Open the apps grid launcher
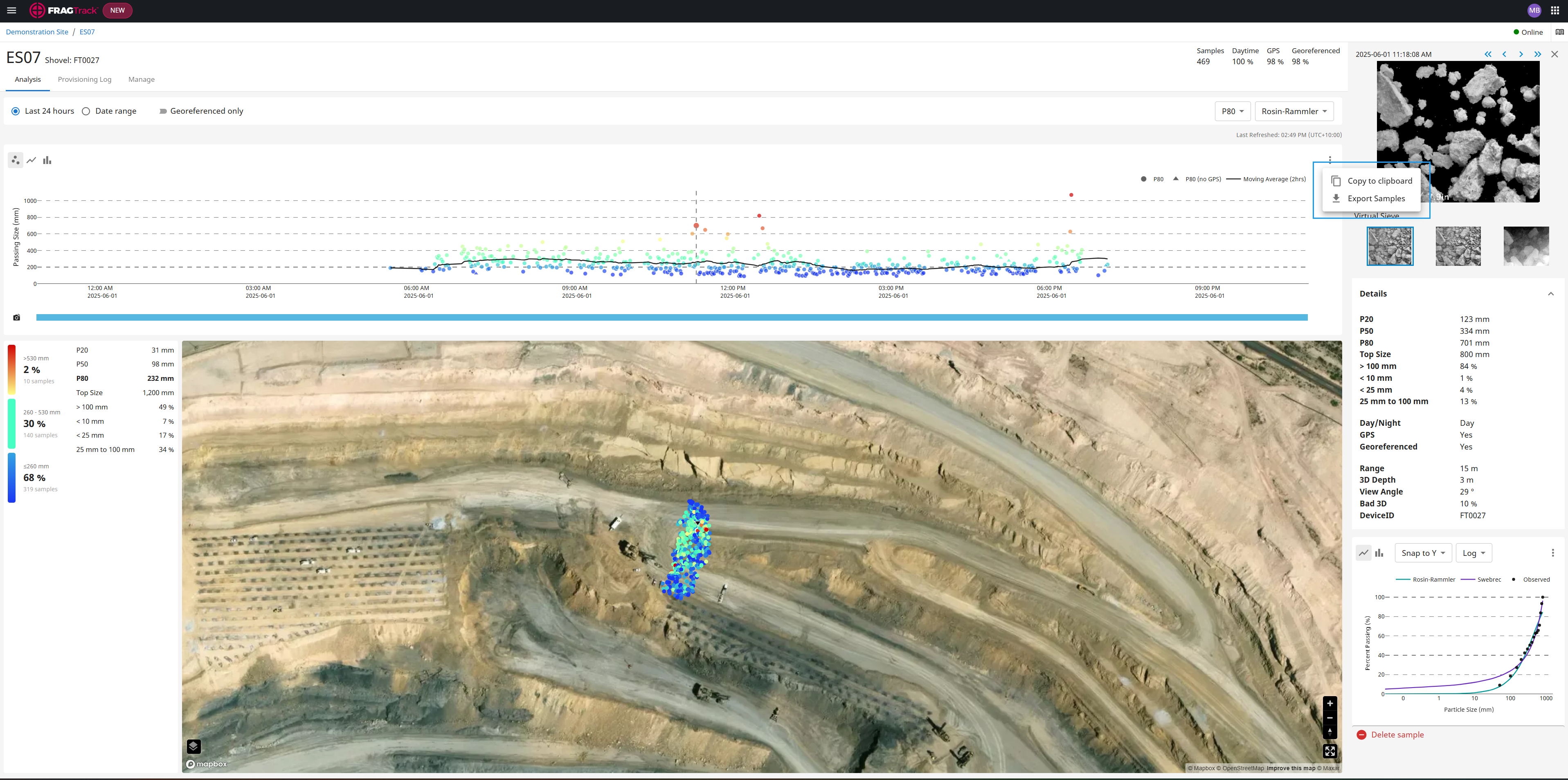 click(1555, 10)
